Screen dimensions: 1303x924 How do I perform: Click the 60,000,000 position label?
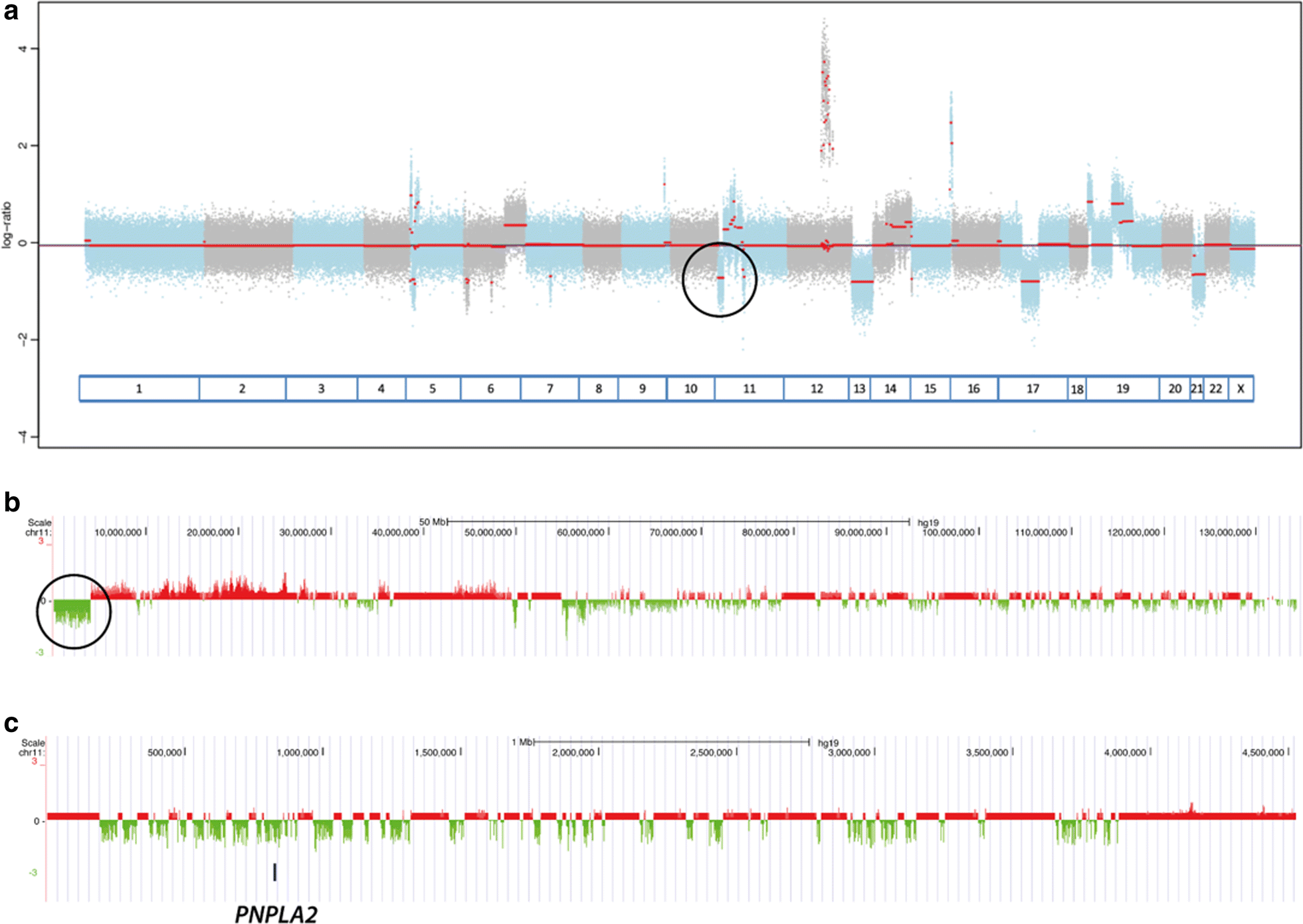point(581,532)
